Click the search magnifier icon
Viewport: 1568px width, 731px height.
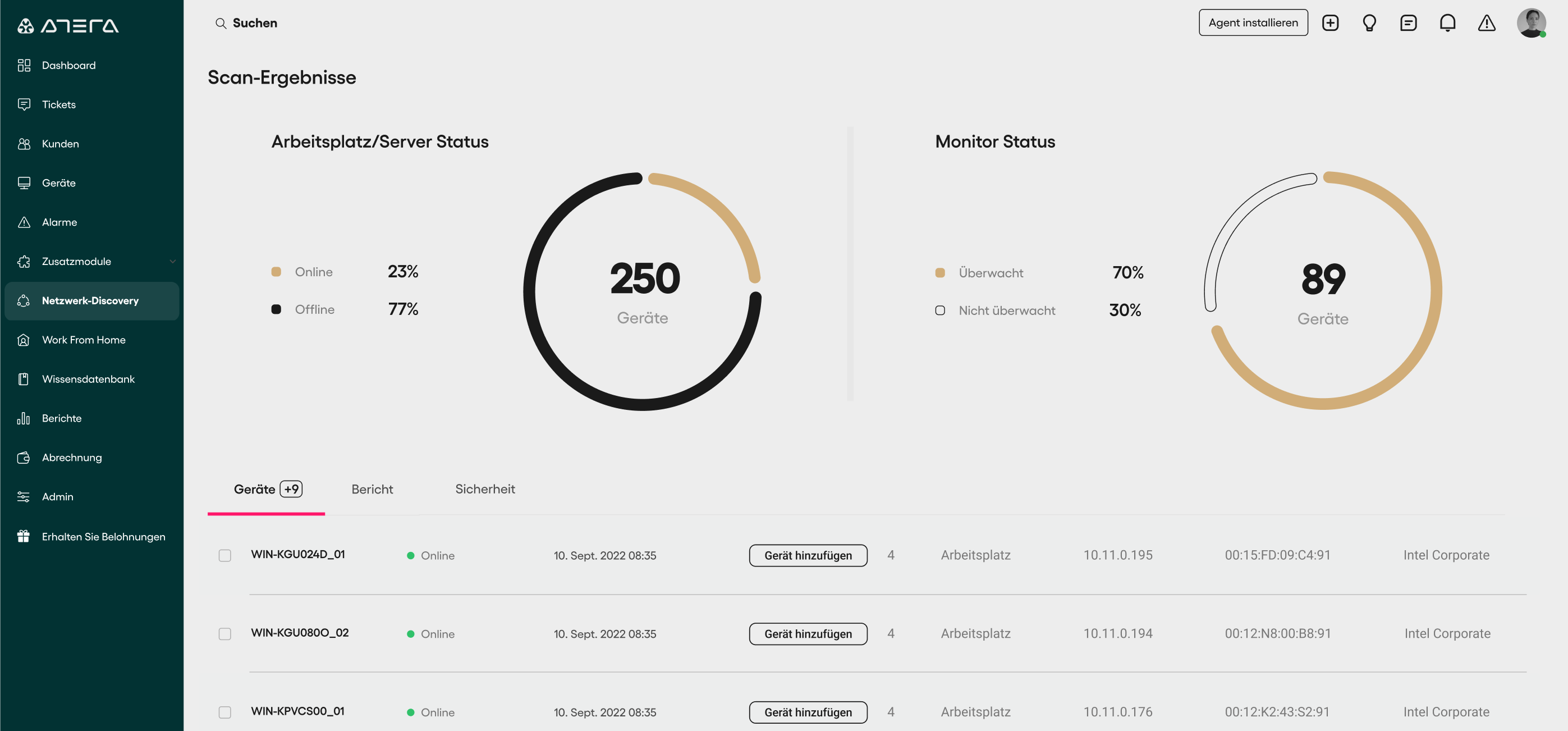[x=221, y=23]
